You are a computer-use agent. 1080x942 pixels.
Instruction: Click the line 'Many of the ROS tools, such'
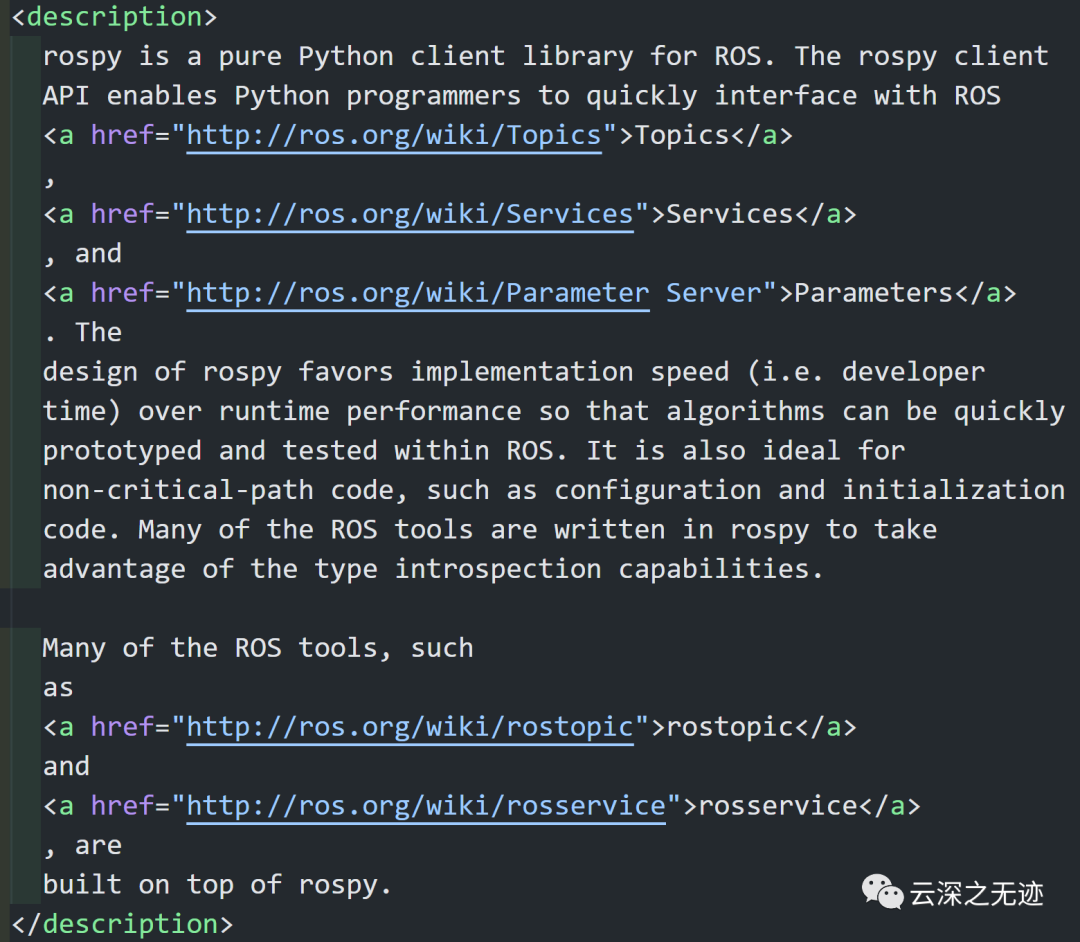coord(258,649)
